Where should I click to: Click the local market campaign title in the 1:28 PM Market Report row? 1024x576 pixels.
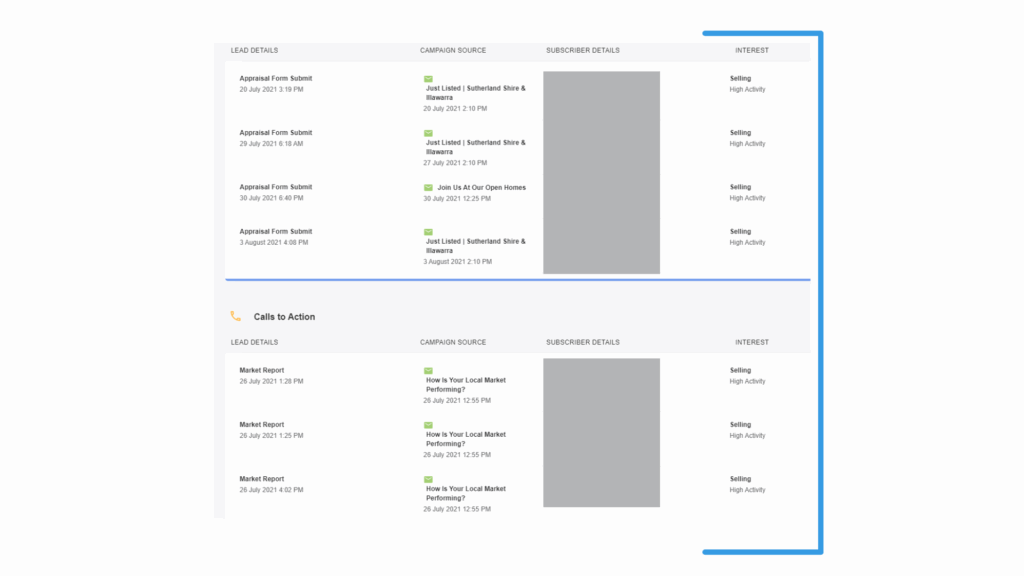(x=466, y=385)
